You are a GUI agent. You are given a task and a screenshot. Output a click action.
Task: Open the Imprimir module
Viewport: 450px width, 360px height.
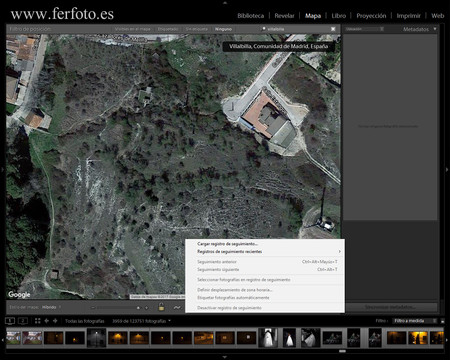coord(408,16)
